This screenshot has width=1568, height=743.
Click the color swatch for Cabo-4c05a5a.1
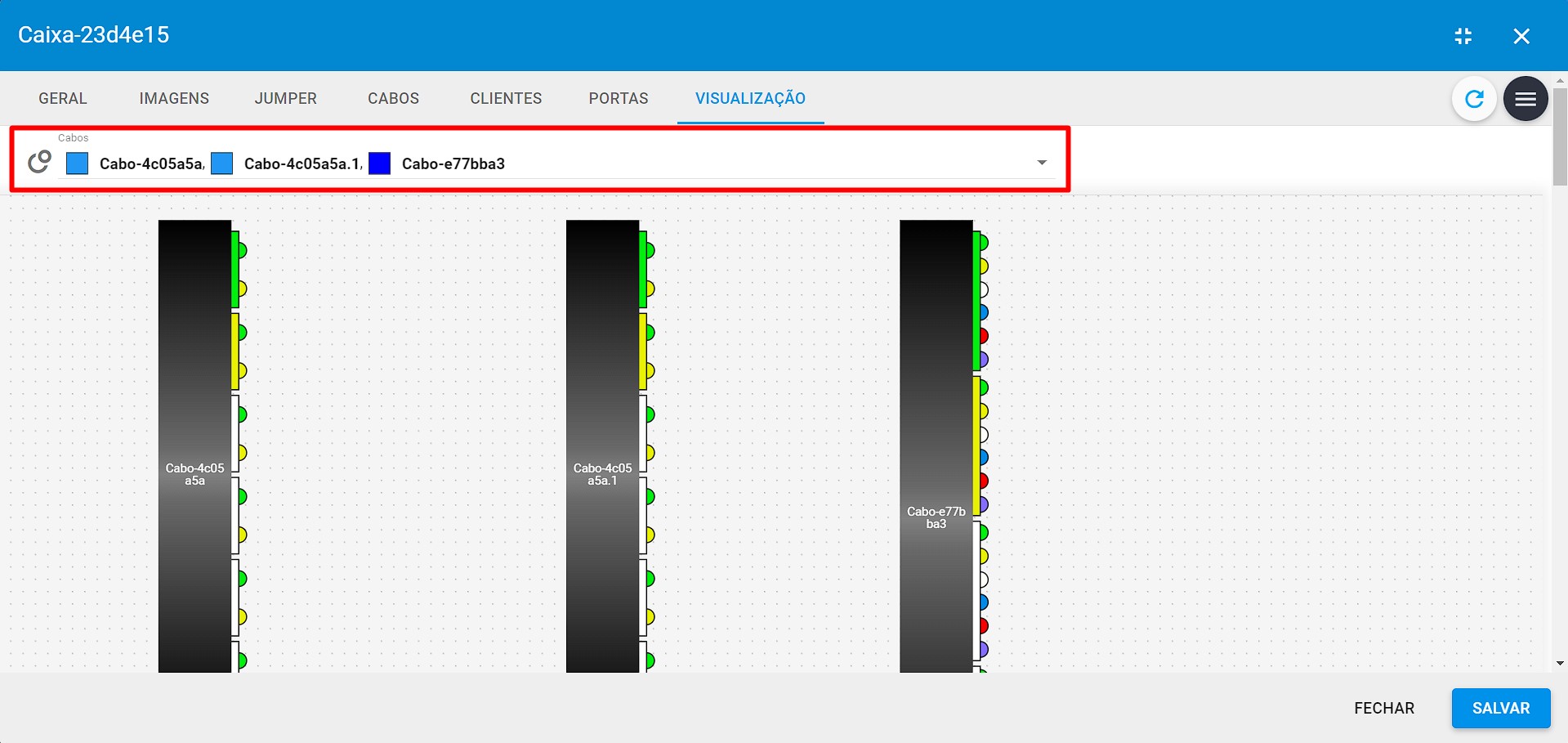click(222, 163)
